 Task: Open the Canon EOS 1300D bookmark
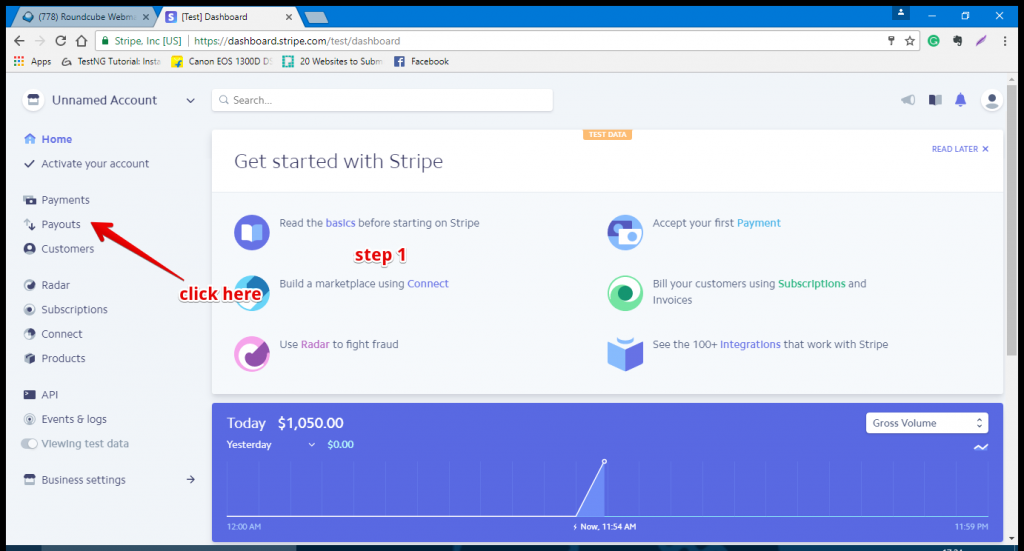click(222, 61)
